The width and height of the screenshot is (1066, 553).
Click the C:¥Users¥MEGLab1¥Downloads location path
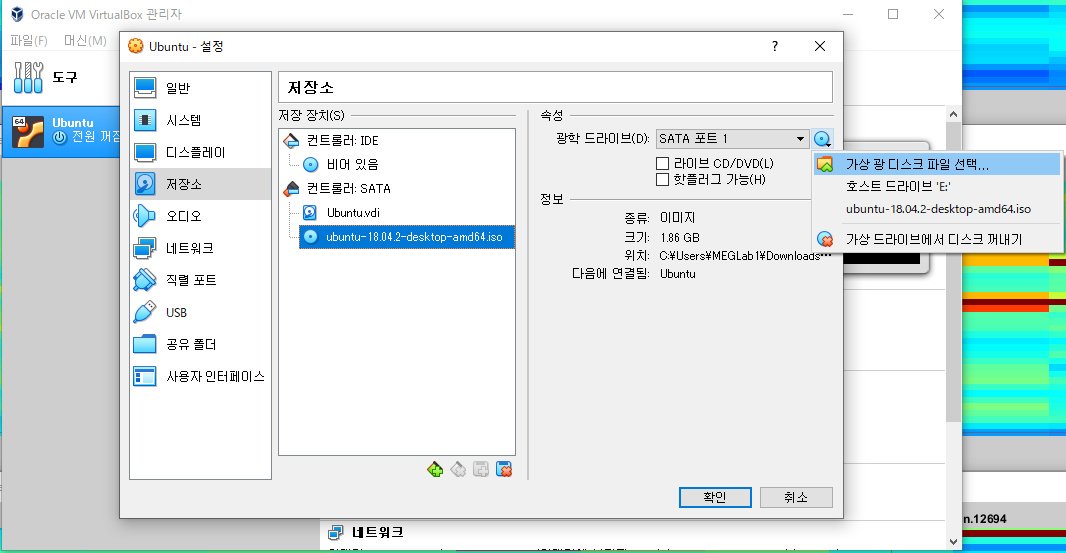pyautogui.click(x=745, y=256)
